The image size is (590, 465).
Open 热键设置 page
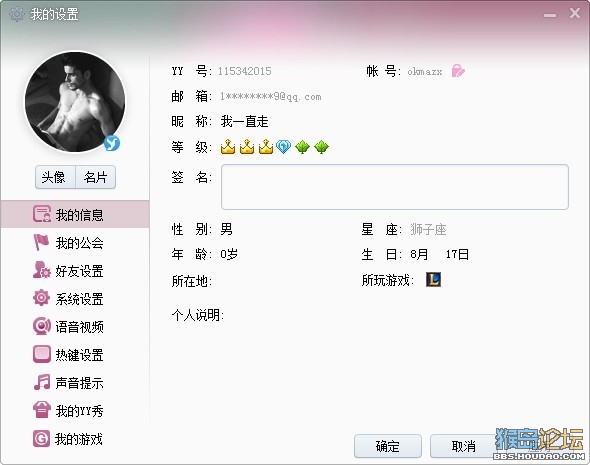75,355
